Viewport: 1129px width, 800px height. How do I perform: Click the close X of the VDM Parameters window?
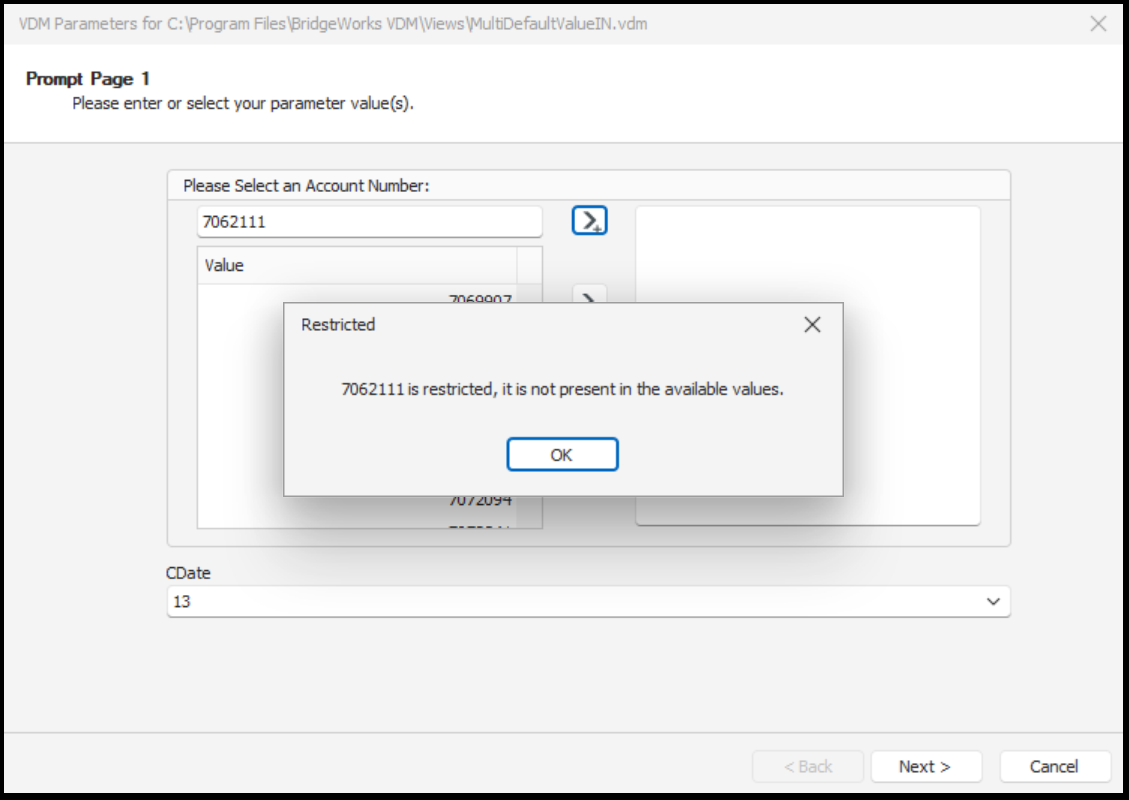(1100, 23)
